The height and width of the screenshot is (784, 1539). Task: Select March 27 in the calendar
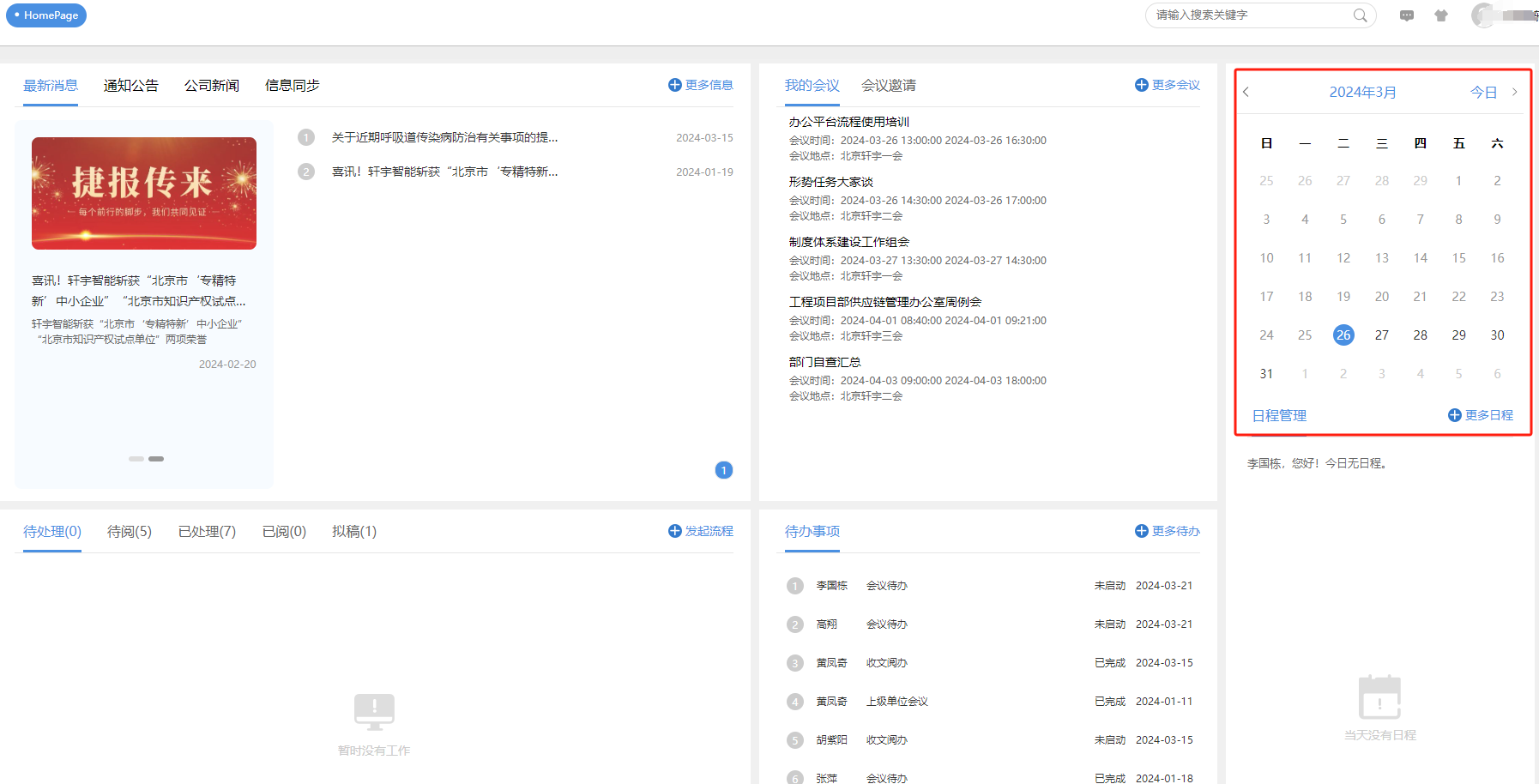click(1381, 335)
